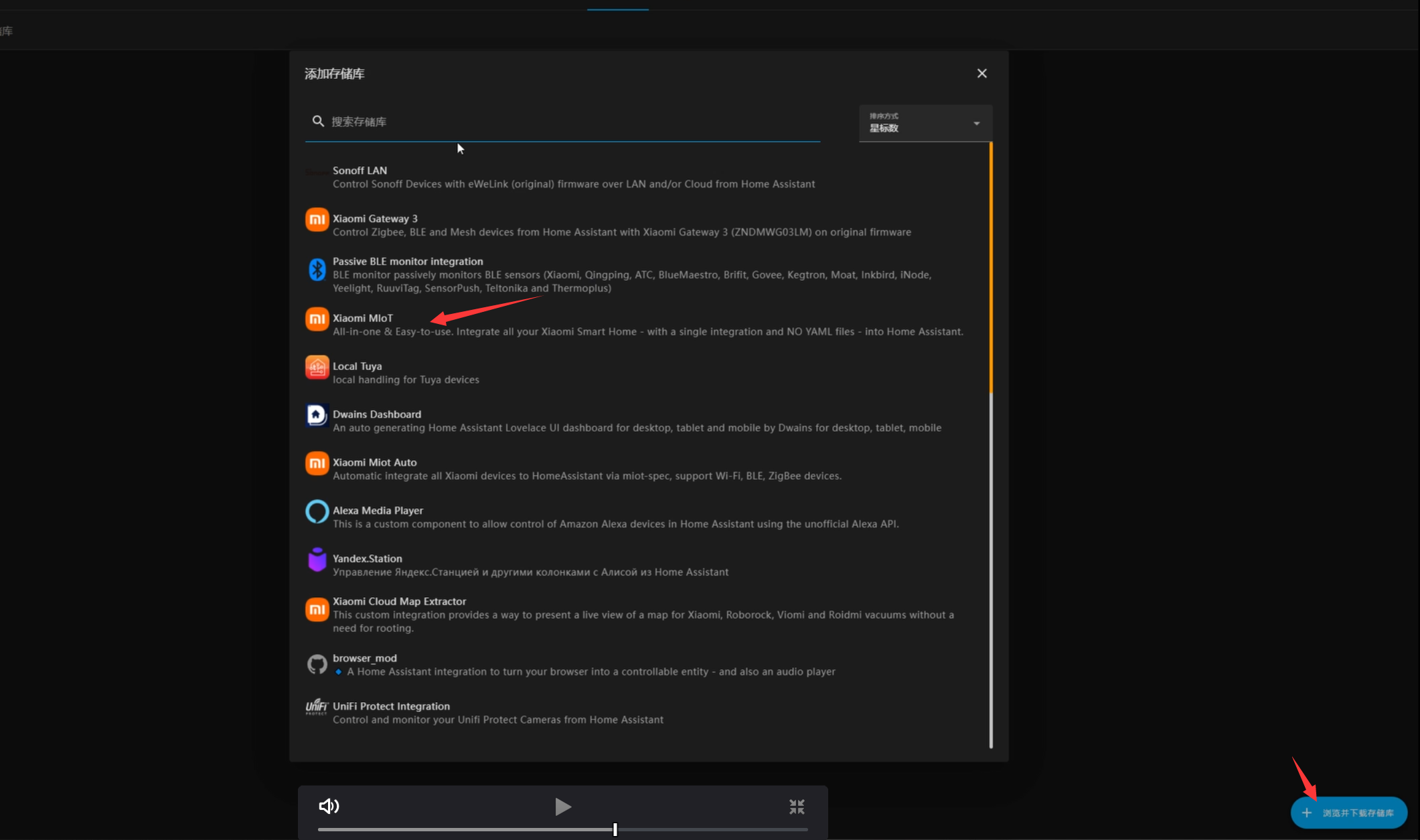Click into the 搜索存储库 search field
Viewport: 1420px width, 840px height.
tap(562, 122)
